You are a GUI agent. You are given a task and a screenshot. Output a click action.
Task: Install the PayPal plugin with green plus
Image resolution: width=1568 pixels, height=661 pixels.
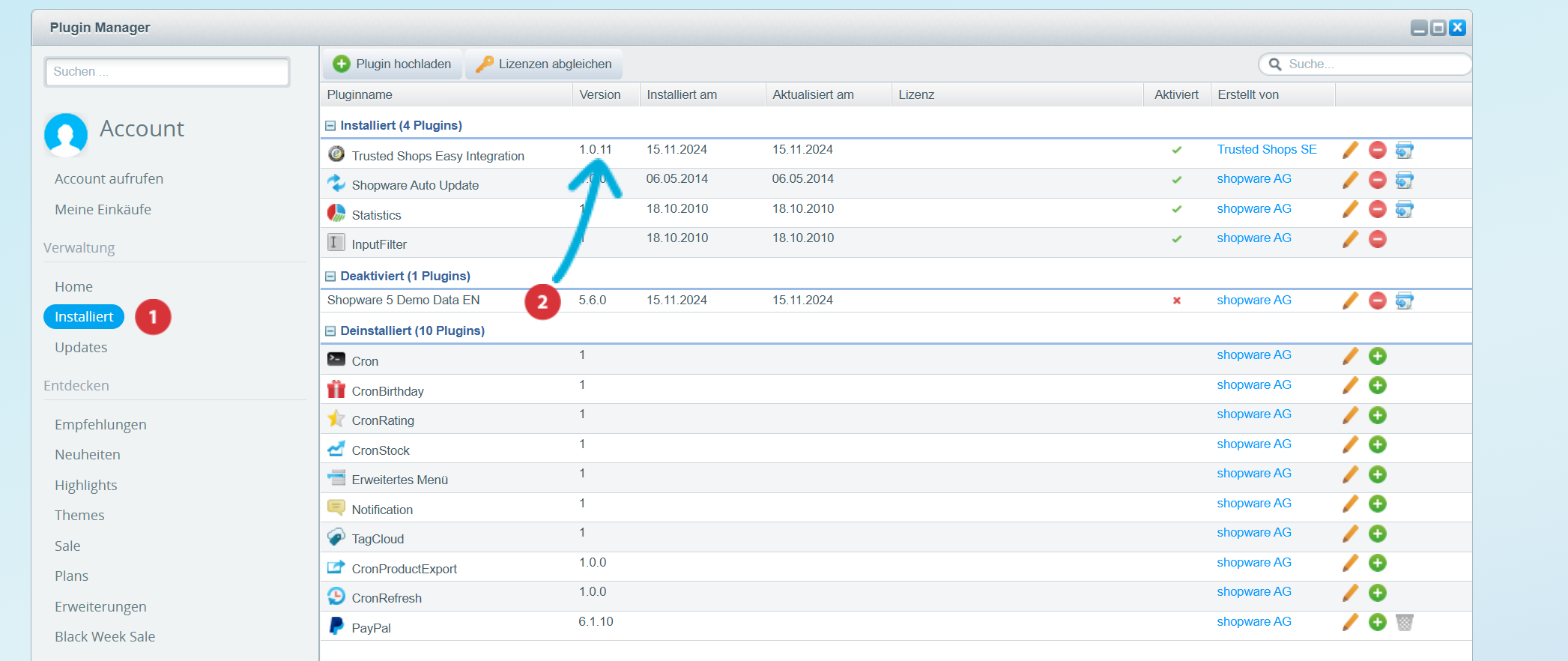tap(1378, 622)
